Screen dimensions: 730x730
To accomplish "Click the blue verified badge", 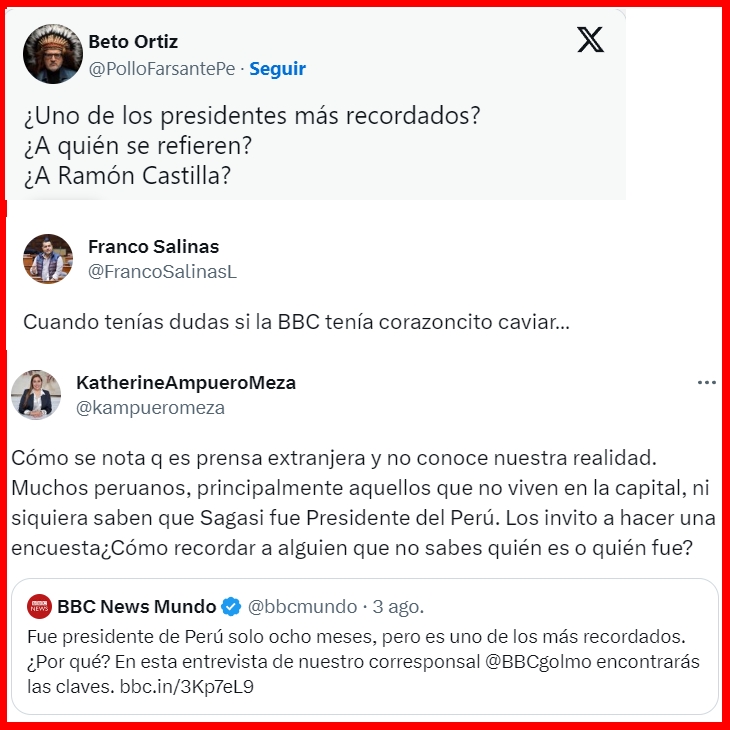I will tap(231, 607).
